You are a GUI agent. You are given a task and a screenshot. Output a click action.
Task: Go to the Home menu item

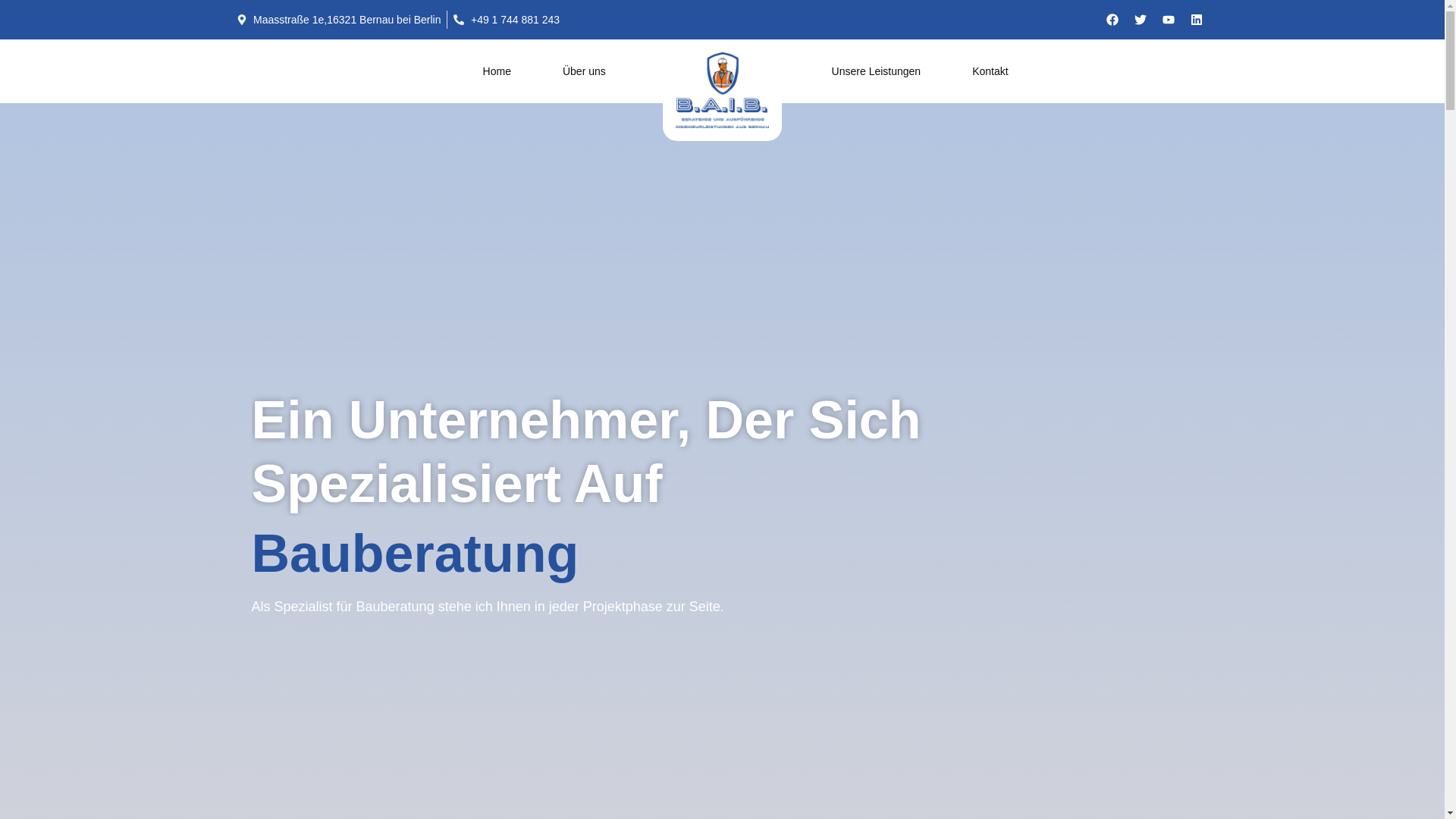497,71
